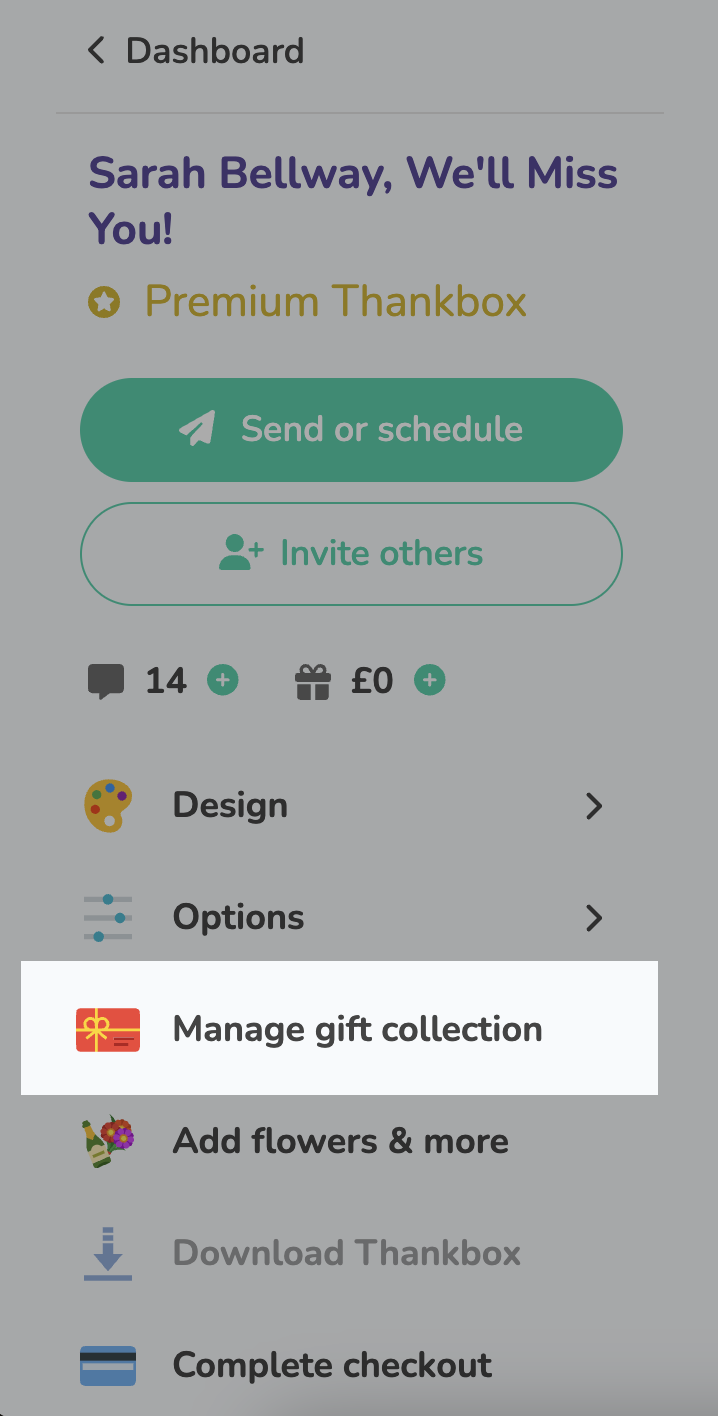Click the messages speech bubble icon
Screen dimensions: 718x1416
pyautogui.click(x=108, y=679)
